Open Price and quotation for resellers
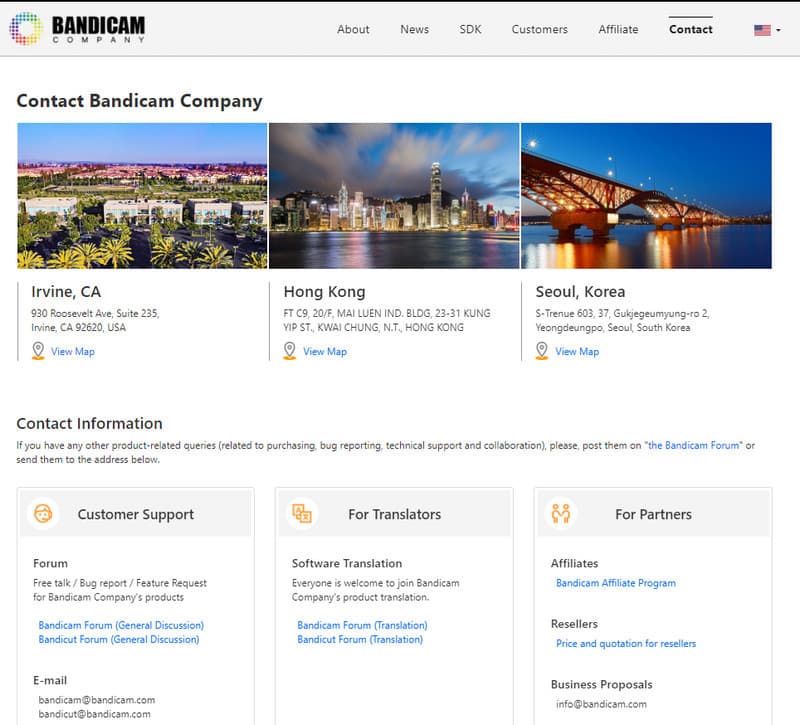The width and height of the screenshot is (800, 725). (626, 644)
